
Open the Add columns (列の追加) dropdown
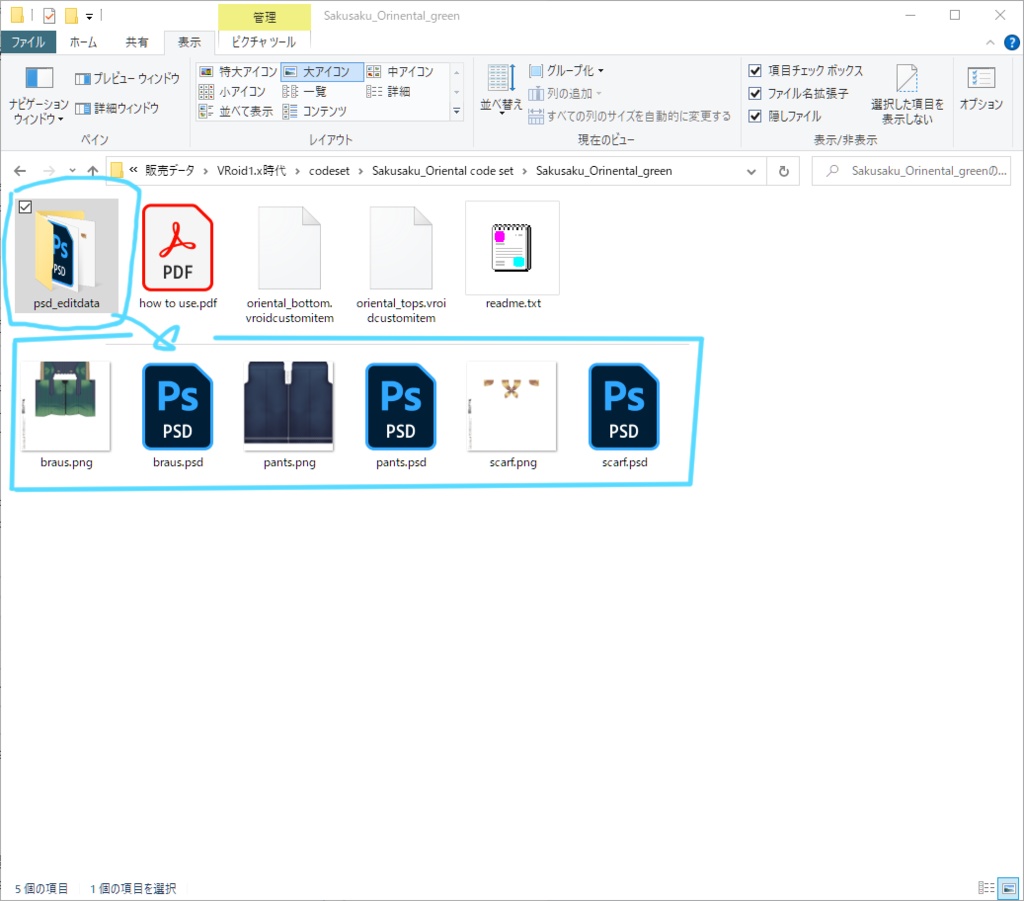[565, 93]
